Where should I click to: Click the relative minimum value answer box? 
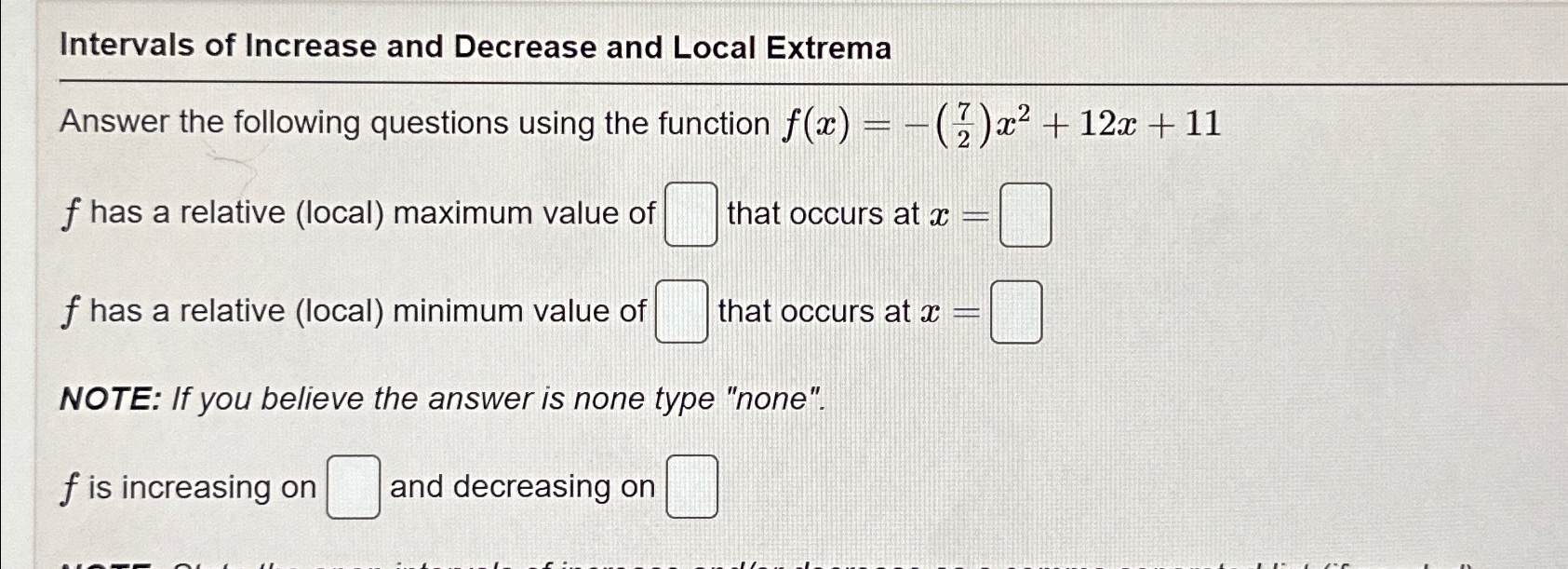[x=681, y=312]
